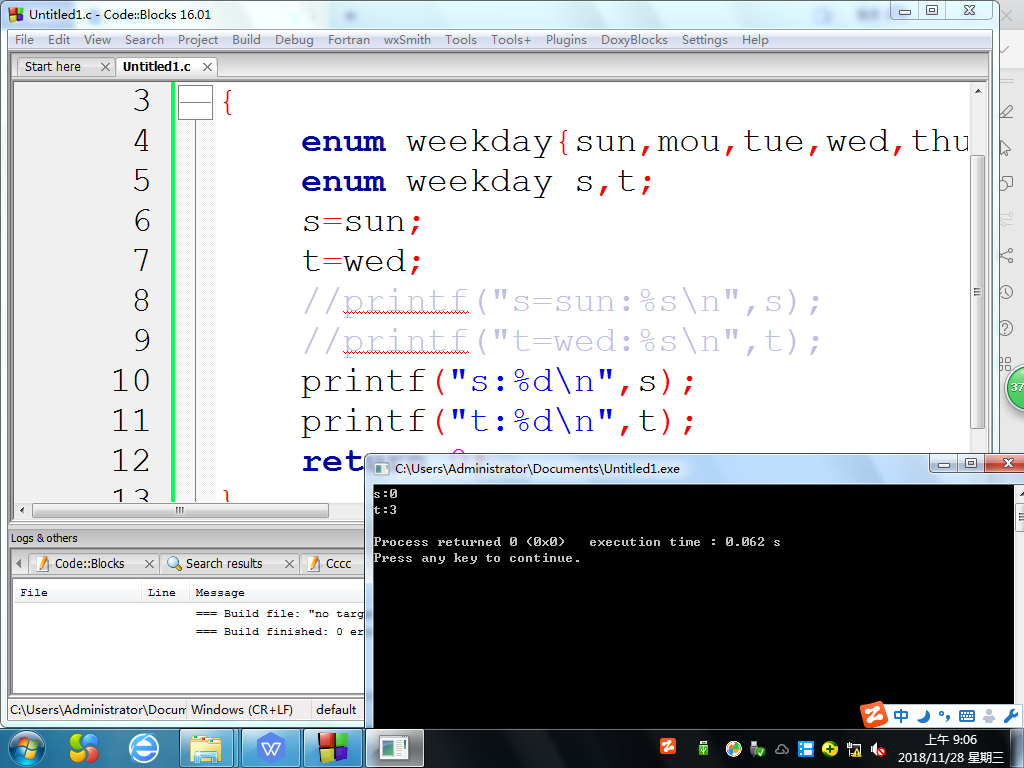The height and width of the screenshot is (768, 1024).
Task: Select the Untitled1.c editor tab
Action: (x=157, y=67)
